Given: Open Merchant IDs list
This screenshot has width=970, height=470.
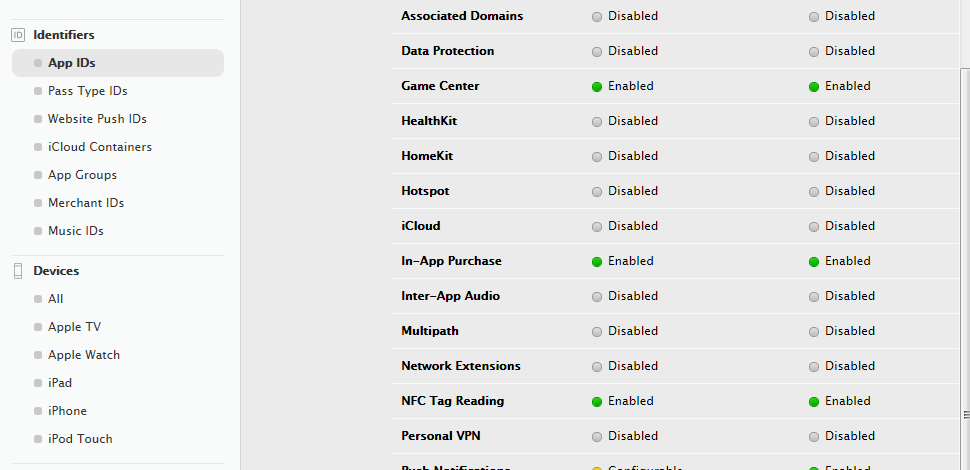Looking at the screenshot, I should [86, 203].
